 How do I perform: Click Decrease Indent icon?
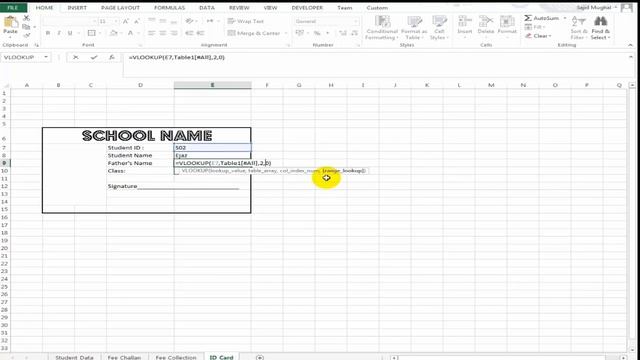[x=189, y=33]
